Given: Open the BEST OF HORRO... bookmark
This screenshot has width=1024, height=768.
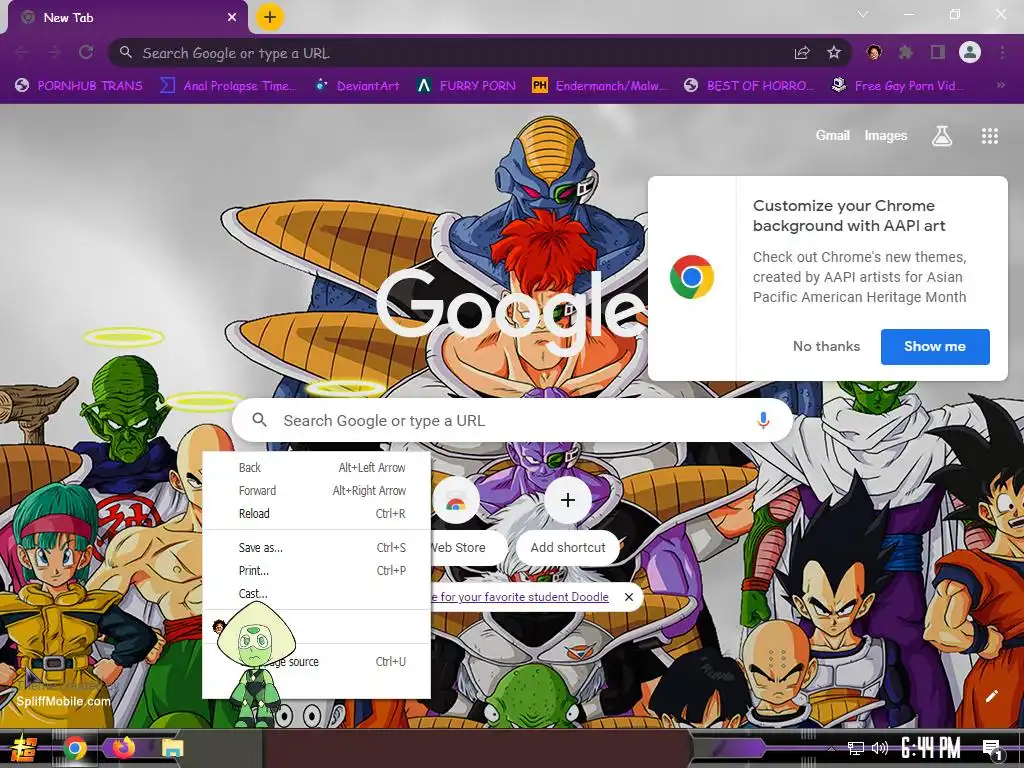Looking at the screenshot, I should (750, 86).
